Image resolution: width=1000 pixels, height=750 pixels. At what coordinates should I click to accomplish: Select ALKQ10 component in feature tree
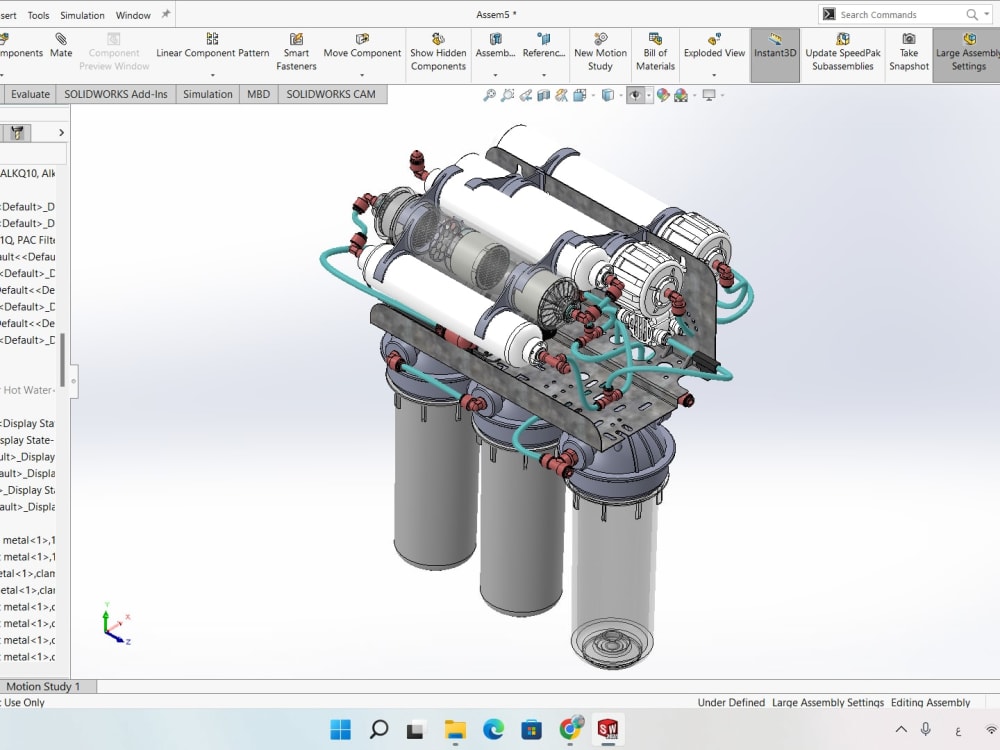pyautogui.click(x=27, y=173)
